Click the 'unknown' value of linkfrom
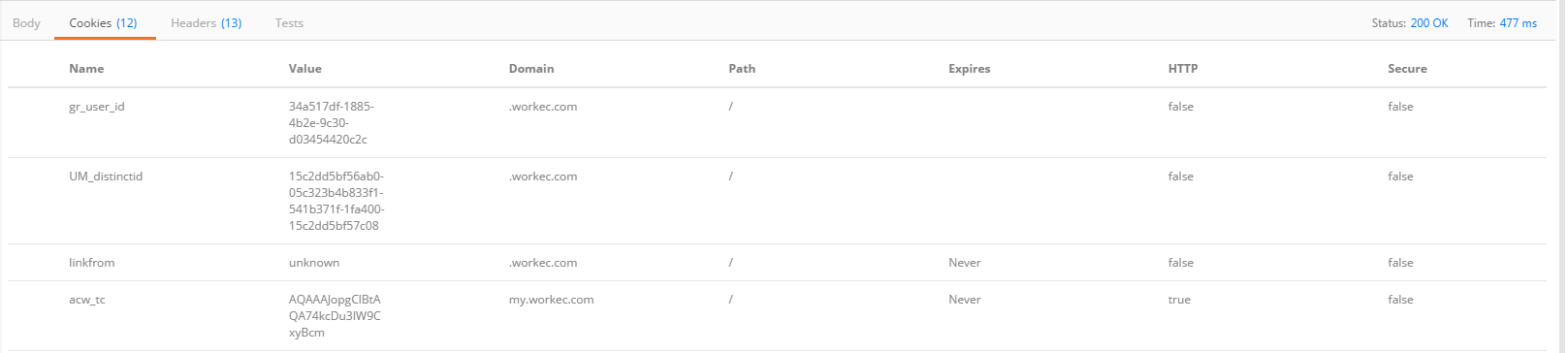 coord(314,263)
